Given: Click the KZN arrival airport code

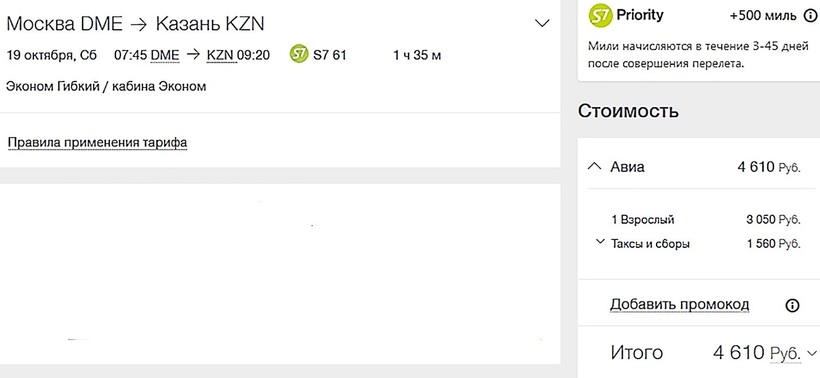Looking at the screenshot, I should (x=221, y=55).
